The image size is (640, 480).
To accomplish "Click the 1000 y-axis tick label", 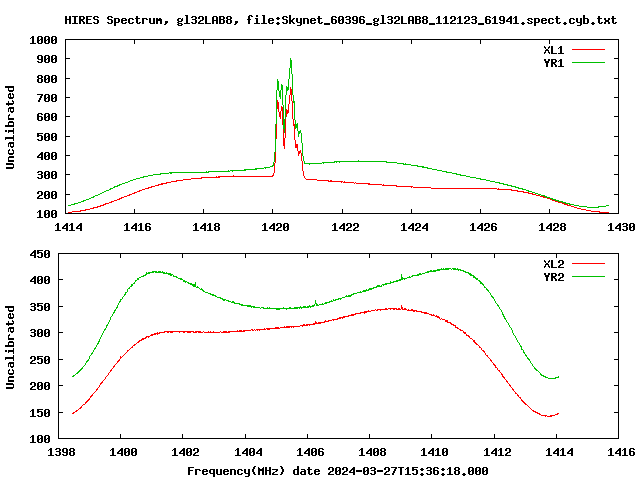I will (x=43, y=40).
